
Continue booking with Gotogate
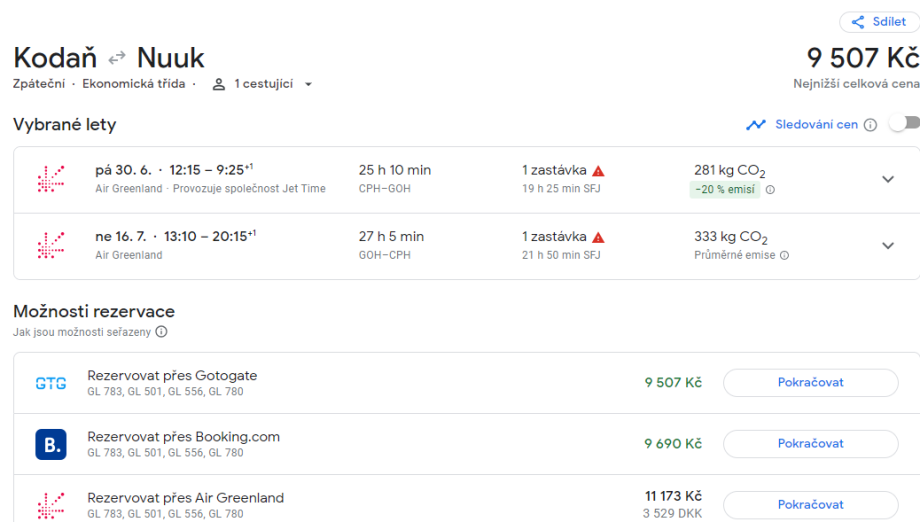tap(810, 383)
